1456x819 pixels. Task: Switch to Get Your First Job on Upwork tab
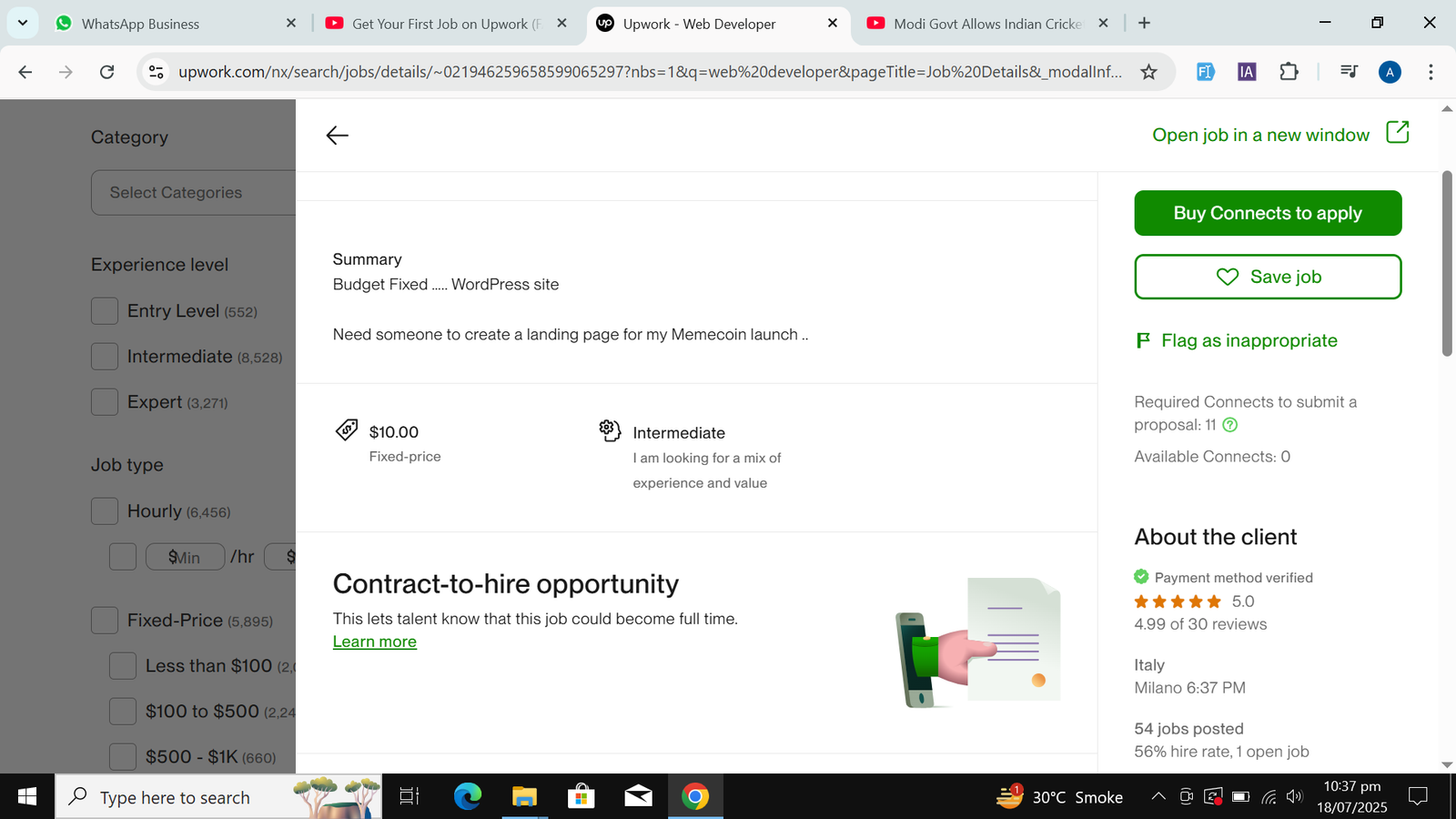pyautogui.click(x=446, y=24)
